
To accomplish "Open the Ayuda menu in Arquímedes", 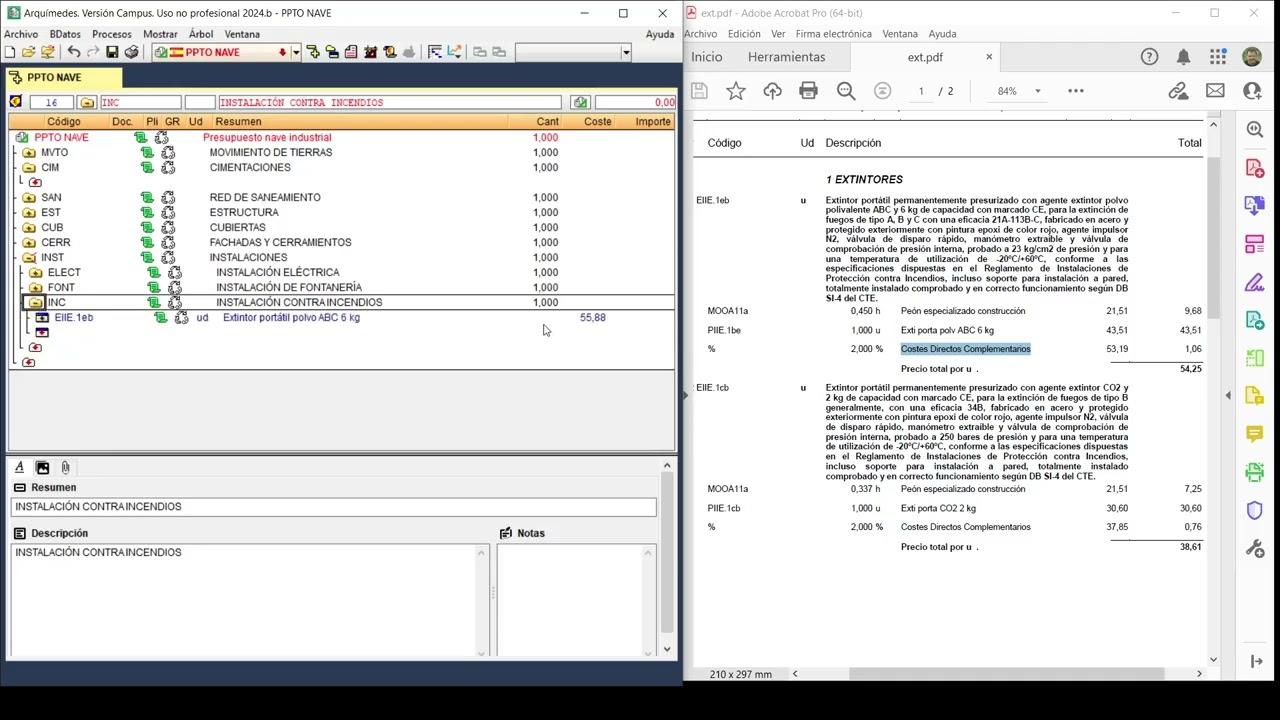I will point(660,34).
